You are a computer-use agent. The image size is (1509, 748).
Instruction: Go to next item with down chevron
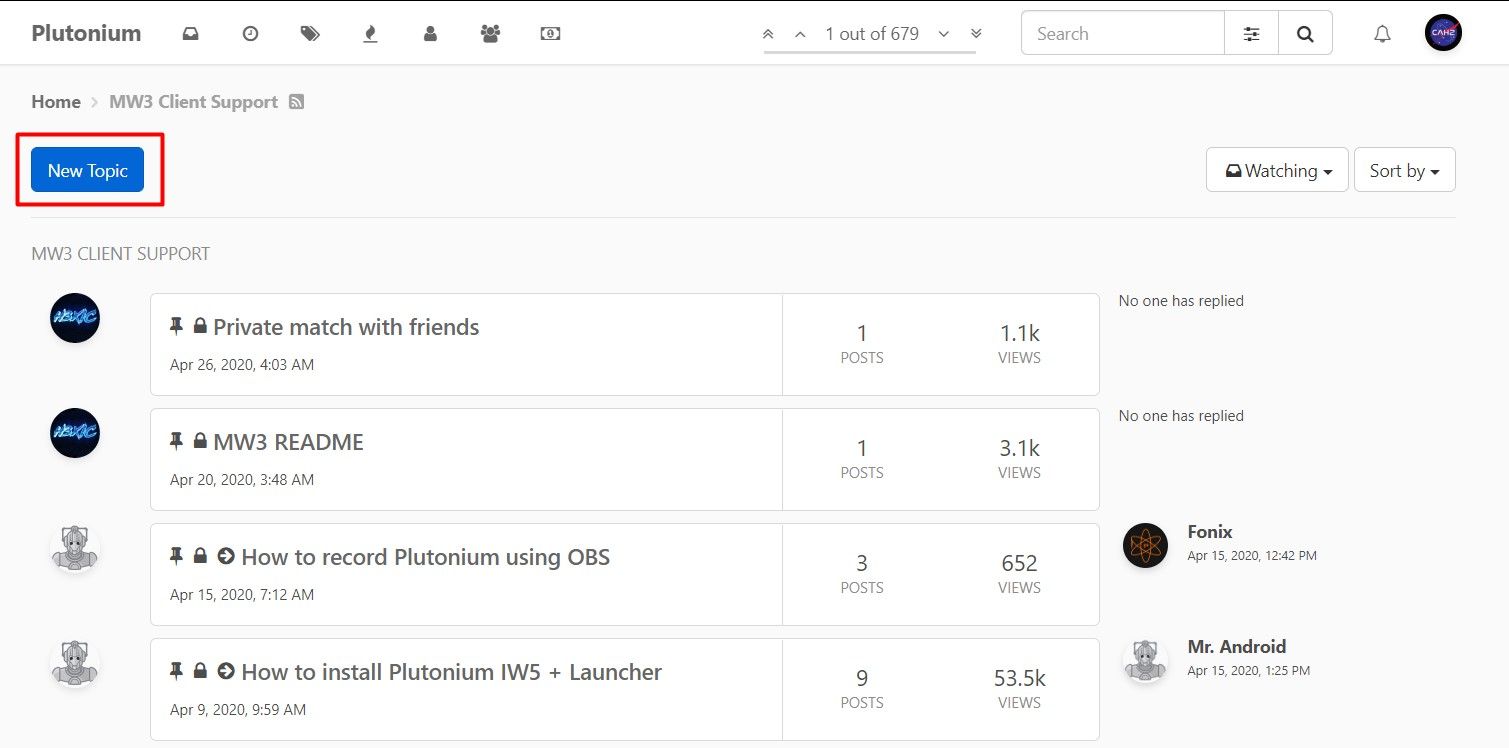coord(943,34)
